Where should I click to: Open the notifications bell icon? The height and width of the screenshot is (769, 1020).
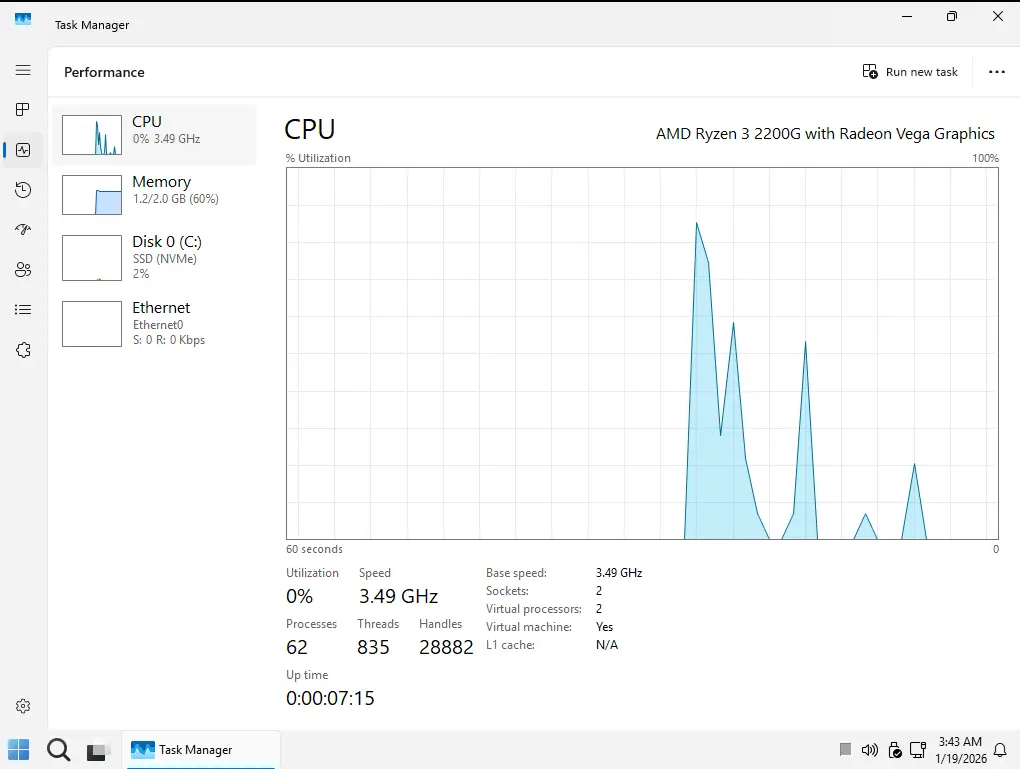click(x=1000, y=749)
